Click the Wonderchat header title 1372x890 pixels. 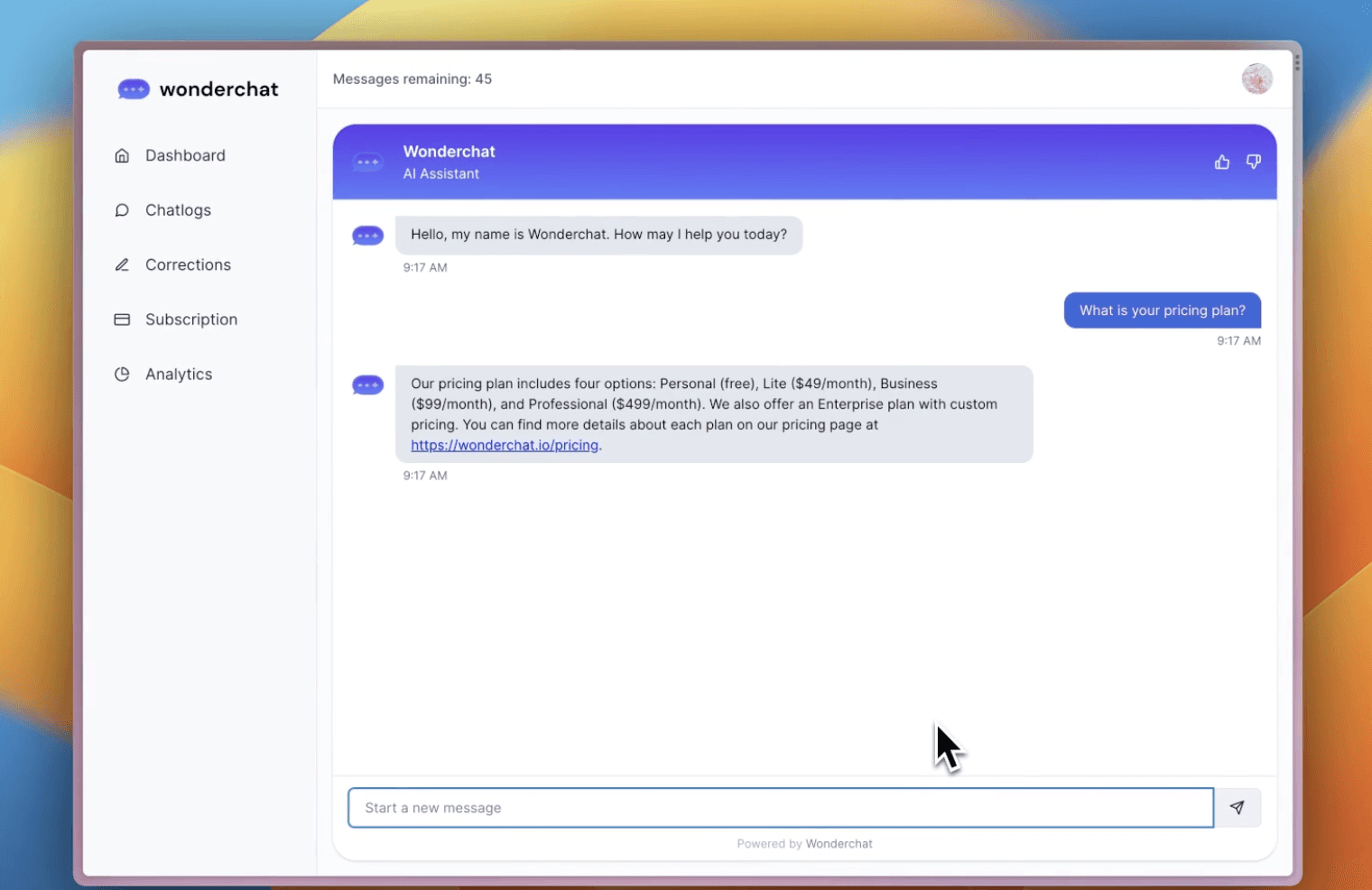pyautogui.click(x=450, y=152)
